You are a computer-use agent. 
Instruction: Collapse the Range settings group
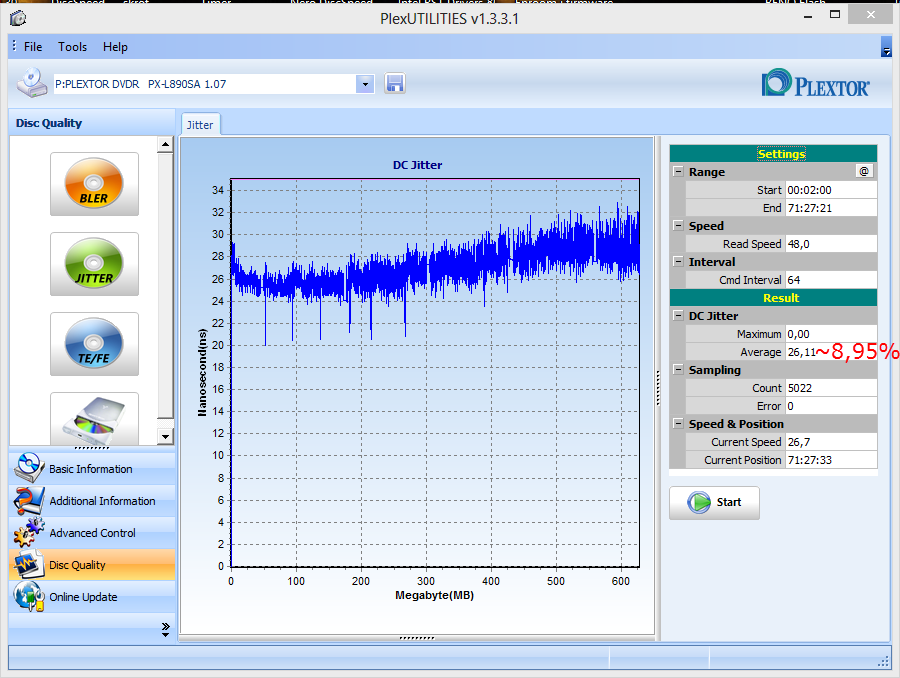(678, 171)
